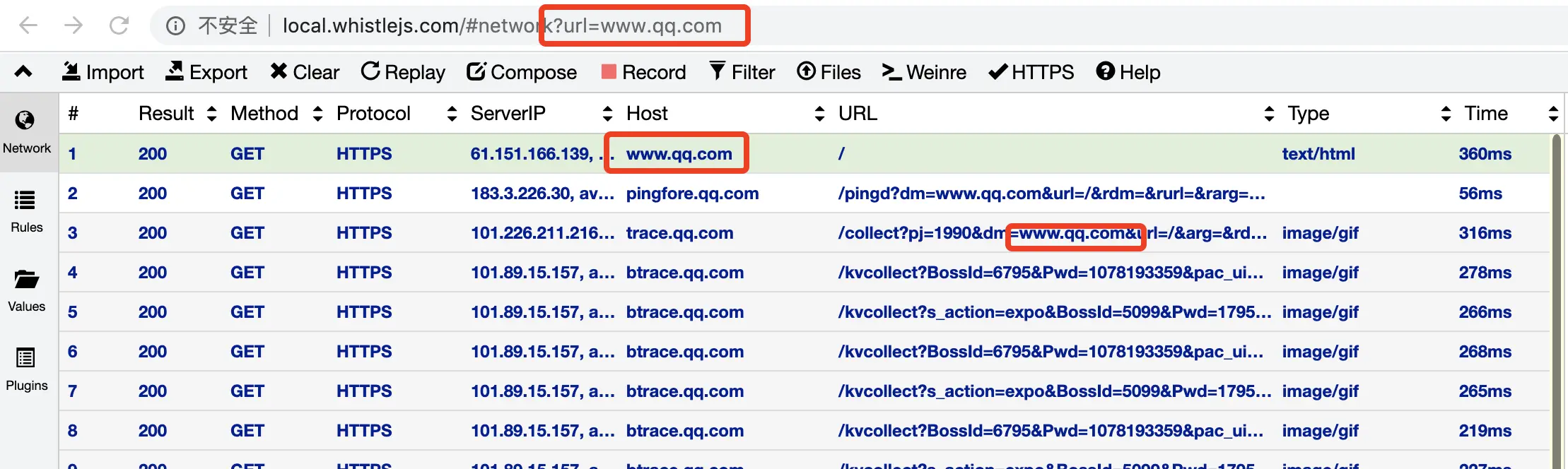Sort by the Method column arrows
The width and height of the screenshot is (1568, 469).
coord(317,114)
